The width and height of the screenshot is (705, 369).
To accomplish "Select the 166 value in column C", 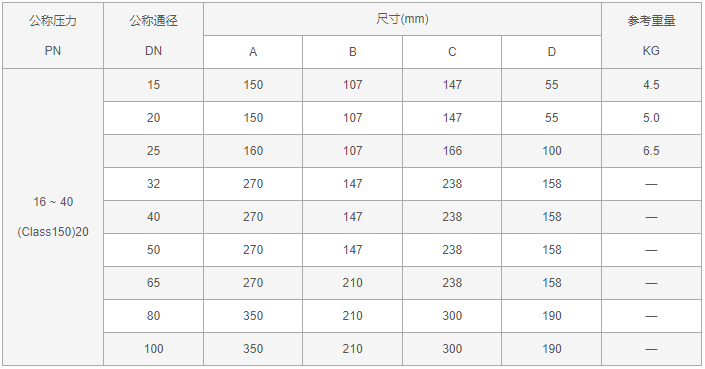I will click(x=452, y=151).
